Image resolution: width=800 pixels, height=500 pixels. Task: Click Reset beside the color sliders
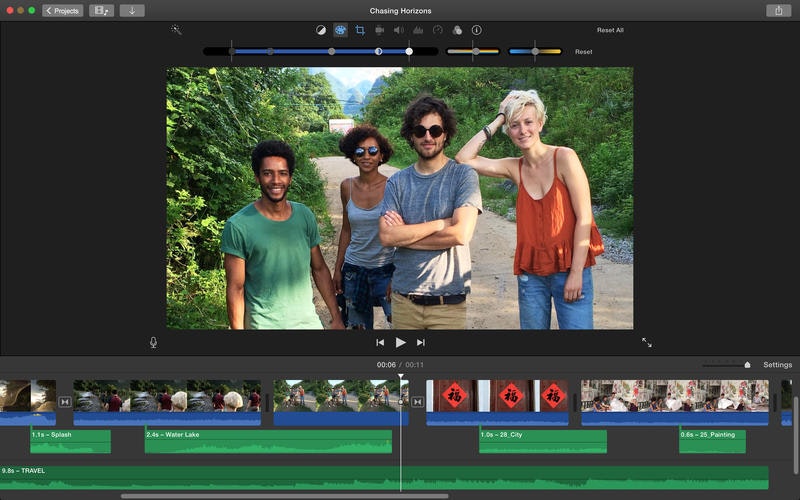pyautogui.click(x=583, y=51)
